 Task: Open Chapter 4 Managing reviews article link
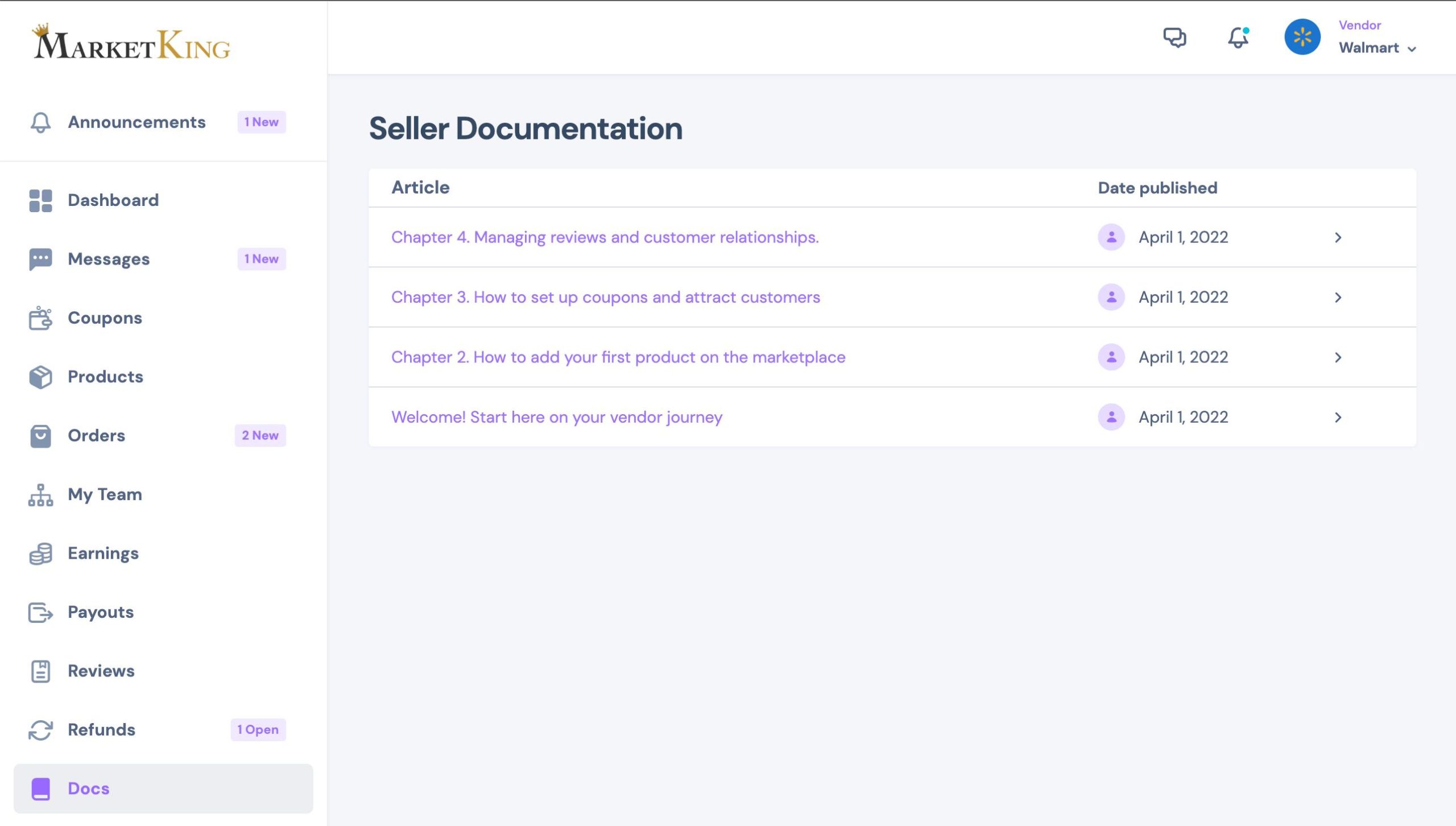pos(605,237)
